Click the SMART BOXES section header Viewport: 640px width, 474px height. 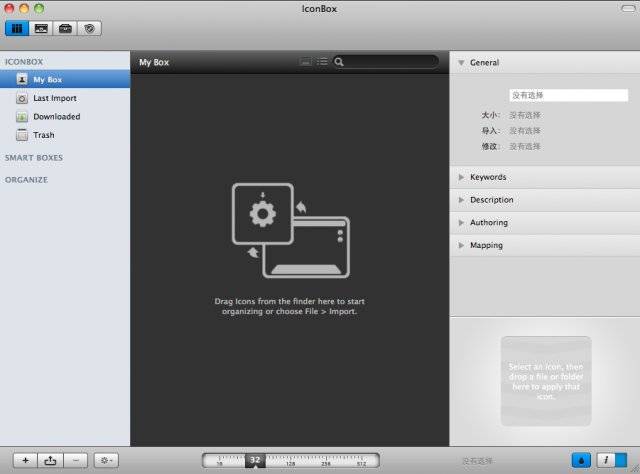tap(34, 158)
